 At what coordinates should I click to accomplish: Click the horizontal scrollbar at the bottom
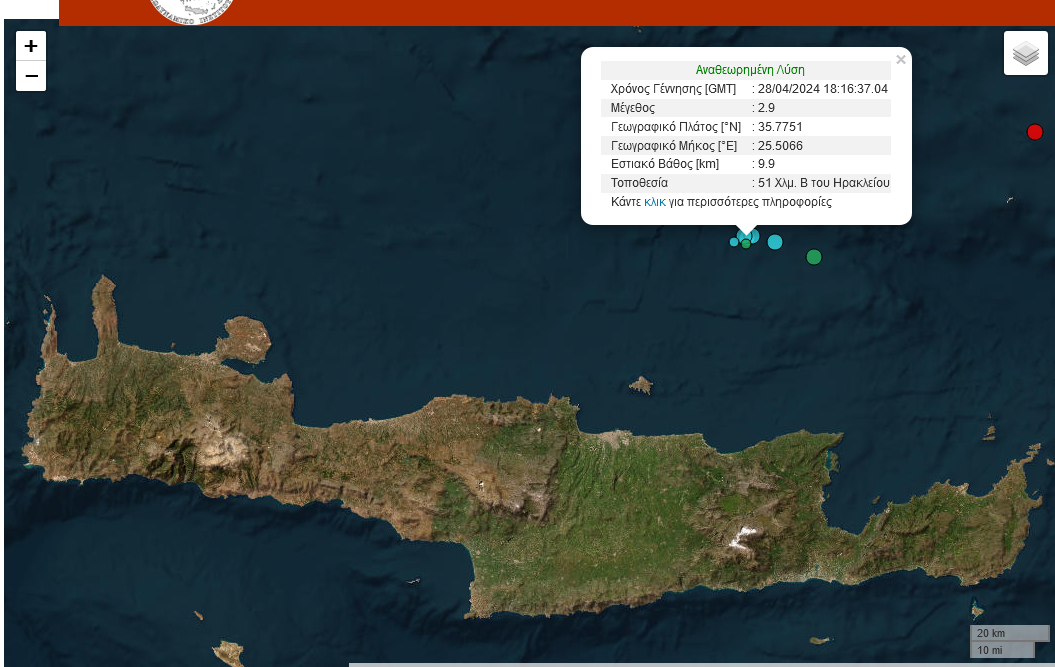point(700,664)
